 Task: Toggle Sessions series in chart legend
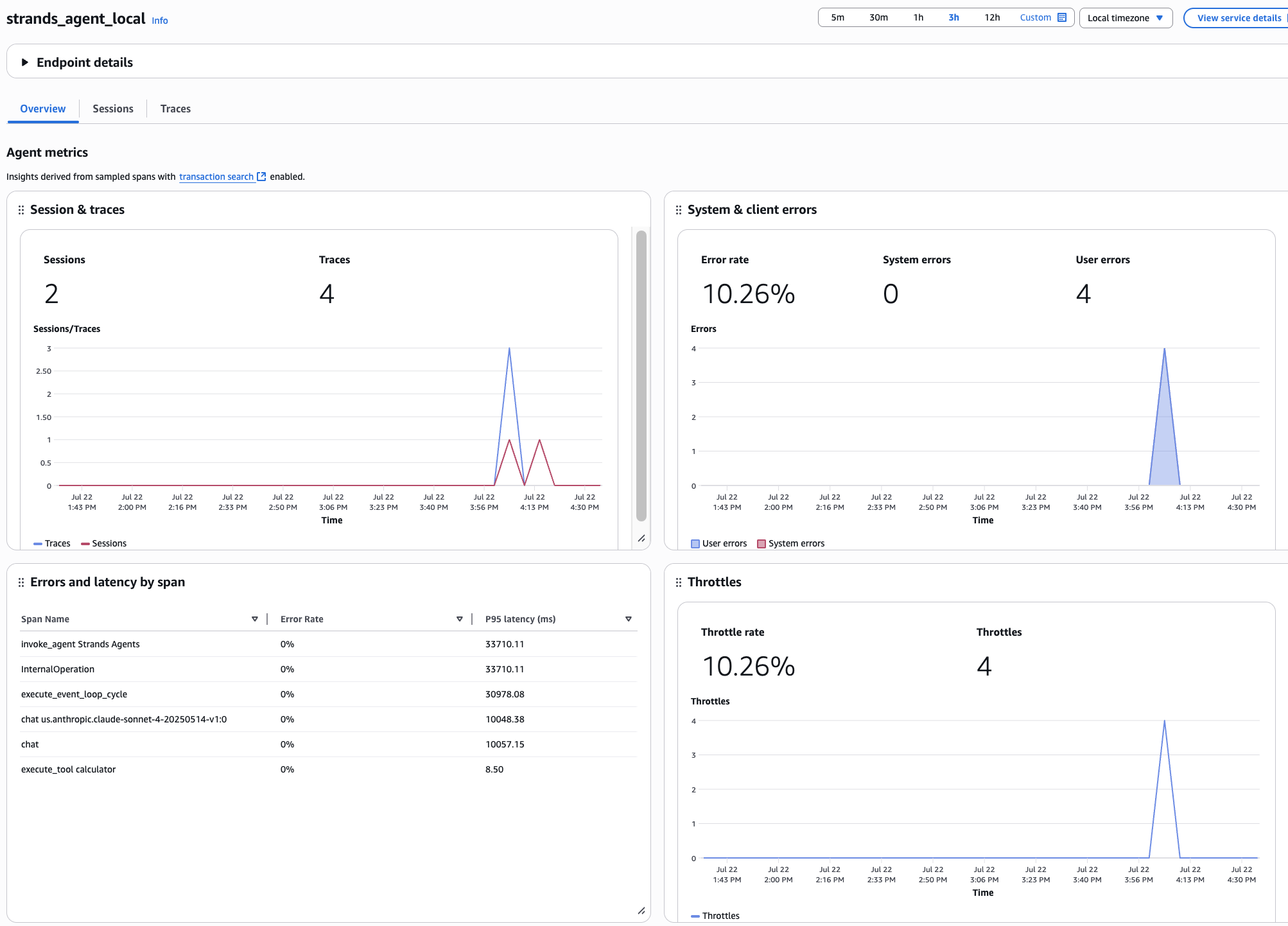click(103, 543)
